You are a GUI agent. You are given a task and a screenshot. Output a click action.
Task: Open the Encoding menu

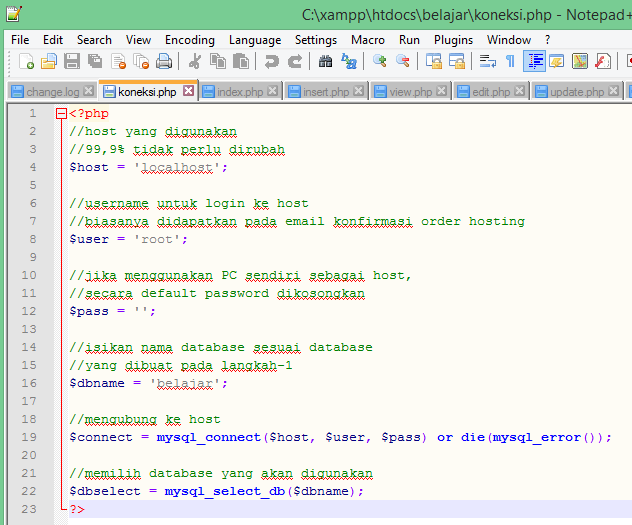tap(190, 40)
